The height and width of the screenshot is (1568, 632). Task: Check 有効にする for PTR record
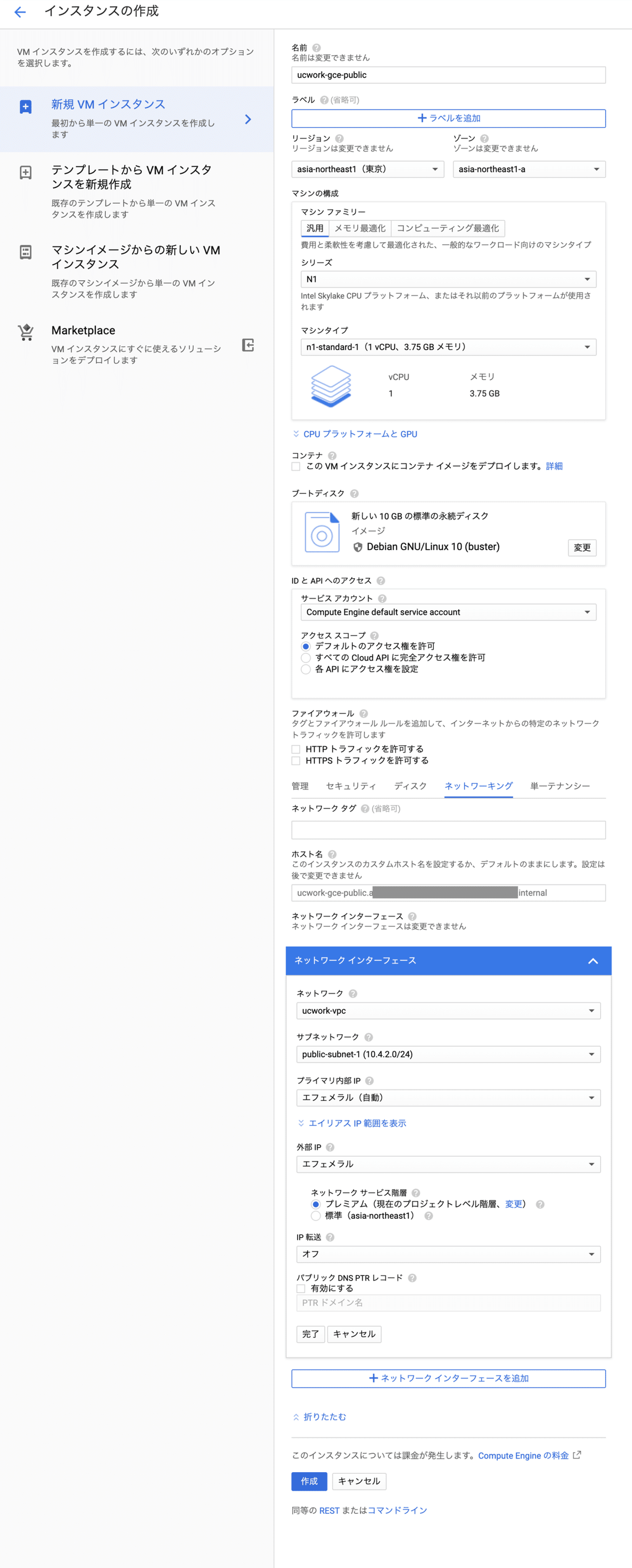301,1288
